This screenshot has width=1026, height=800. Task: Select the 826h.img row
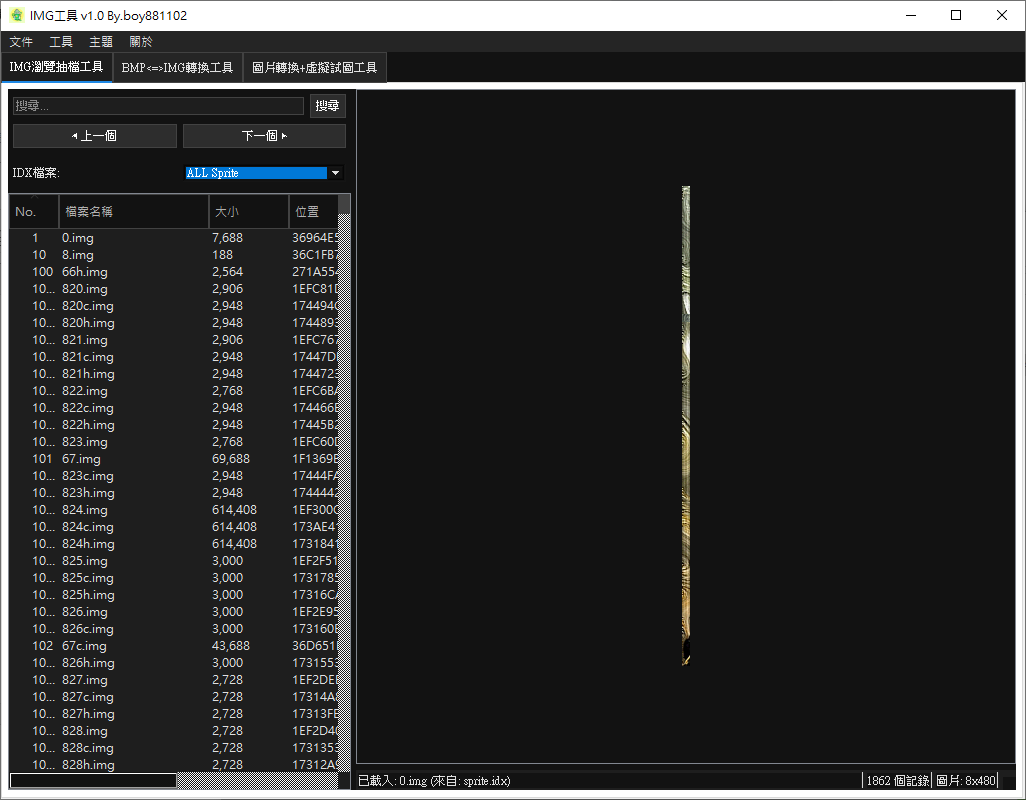pyautogui.click(x=175, y=663)
